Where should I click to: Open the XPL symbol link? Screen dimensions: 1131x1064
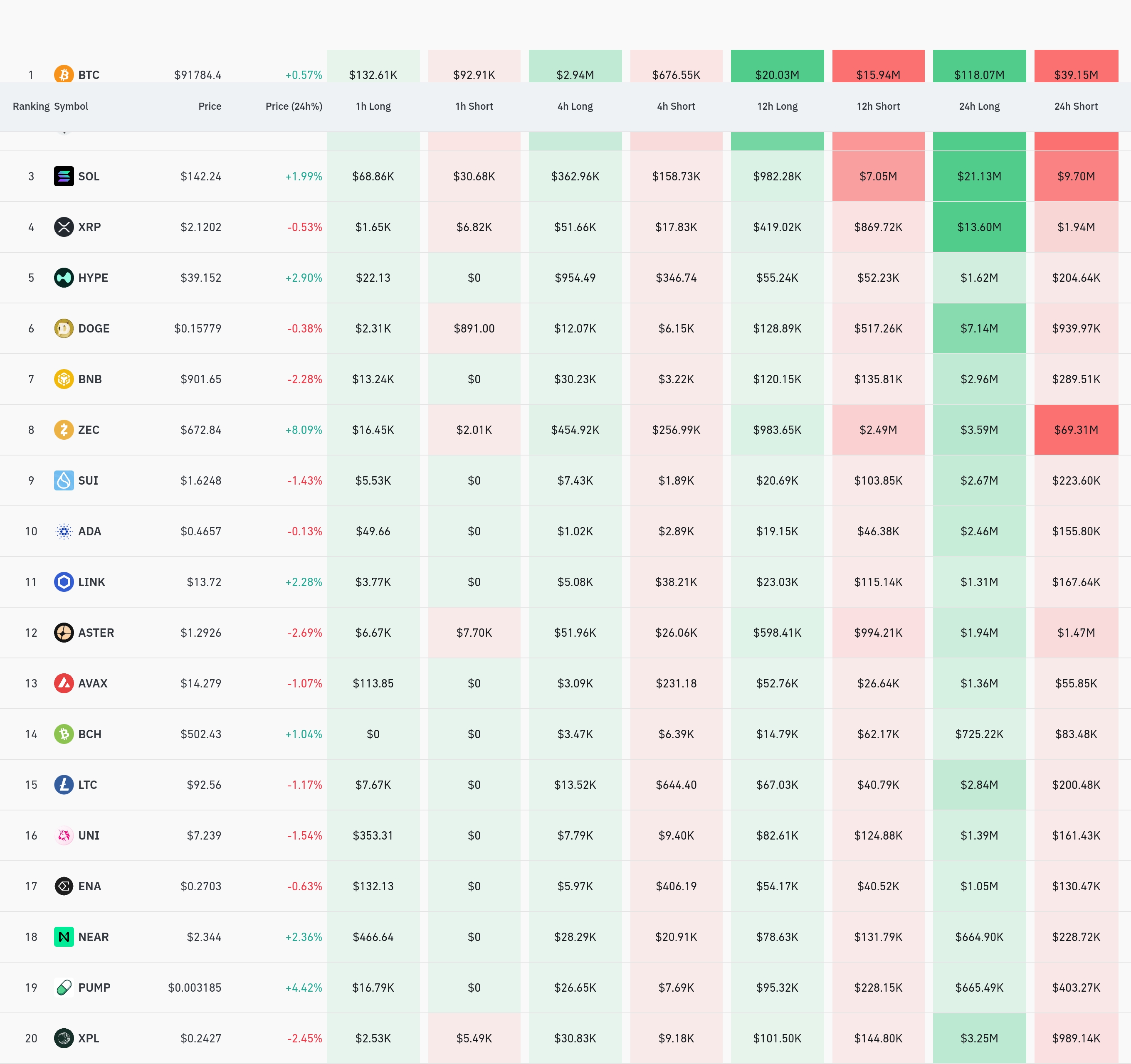coord(88,1038)
